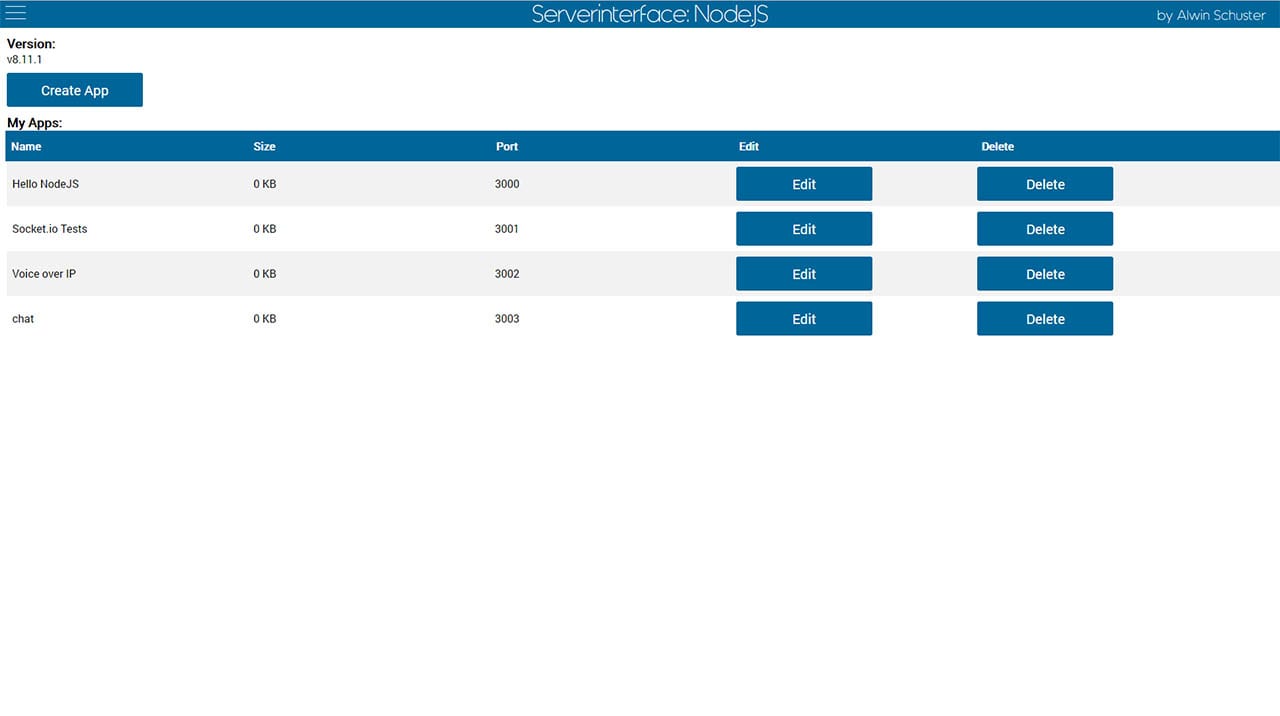Click the My Apps heading

pos(35,123)
